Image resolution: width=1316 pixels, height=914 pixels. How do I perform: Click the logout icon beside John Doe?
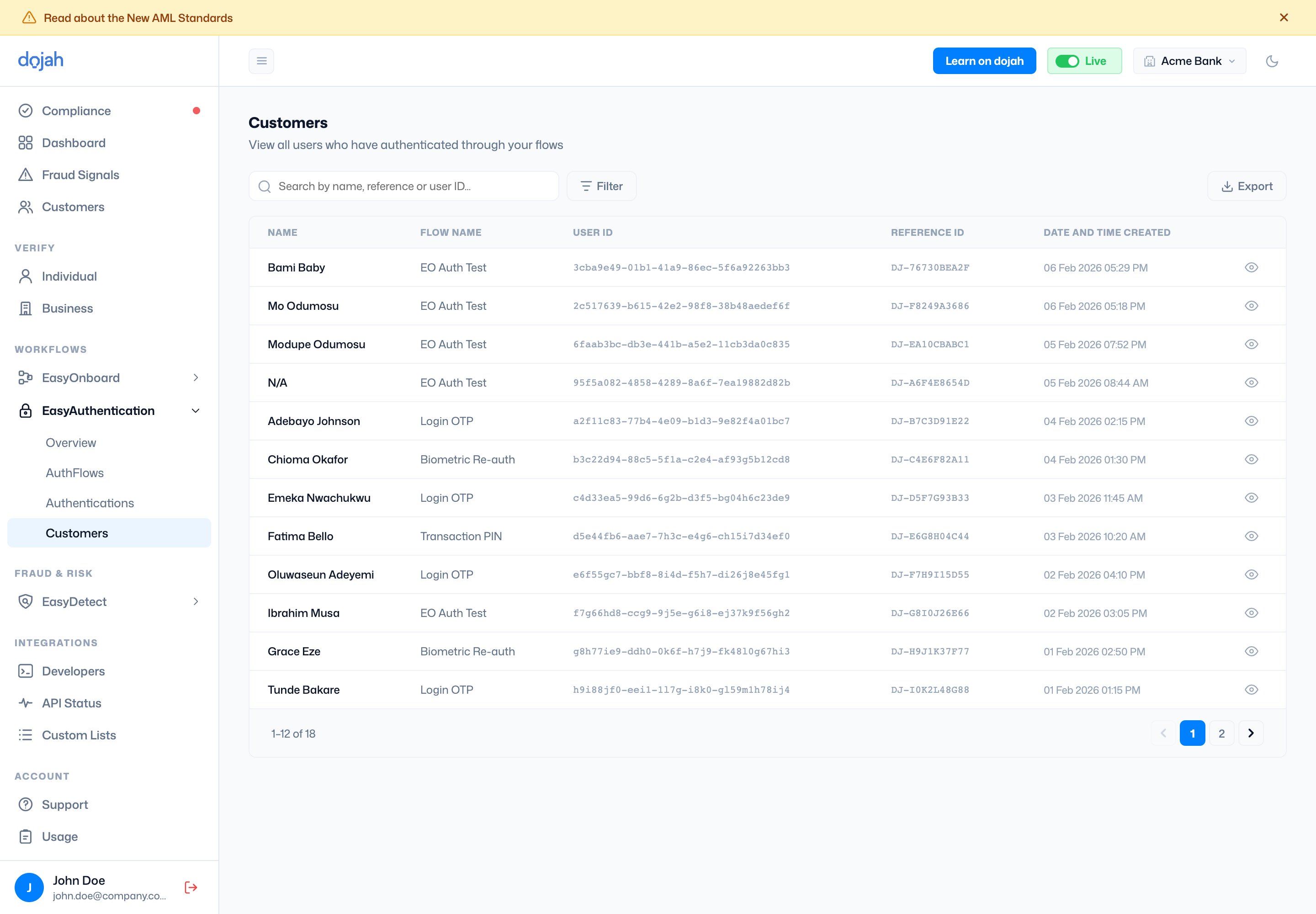pyautogui.click(x=191, y=887)
